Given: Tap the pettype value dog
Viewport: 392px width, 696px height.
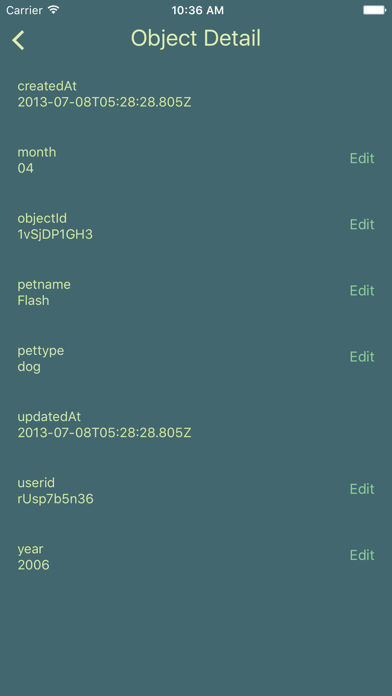Looking at the screenshot, I should (29, 368).
